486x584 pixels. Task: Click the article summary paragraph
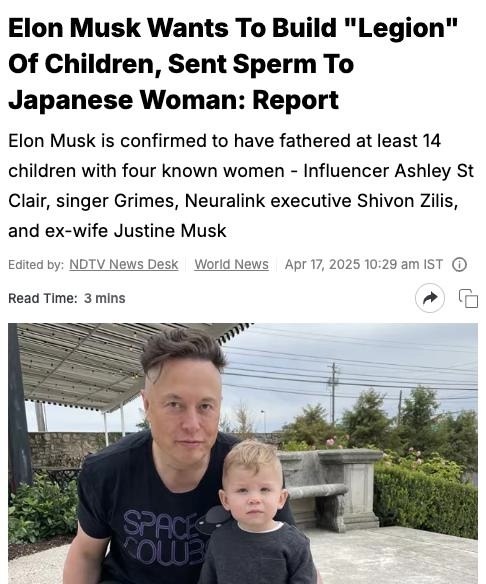tap(241, 186)
